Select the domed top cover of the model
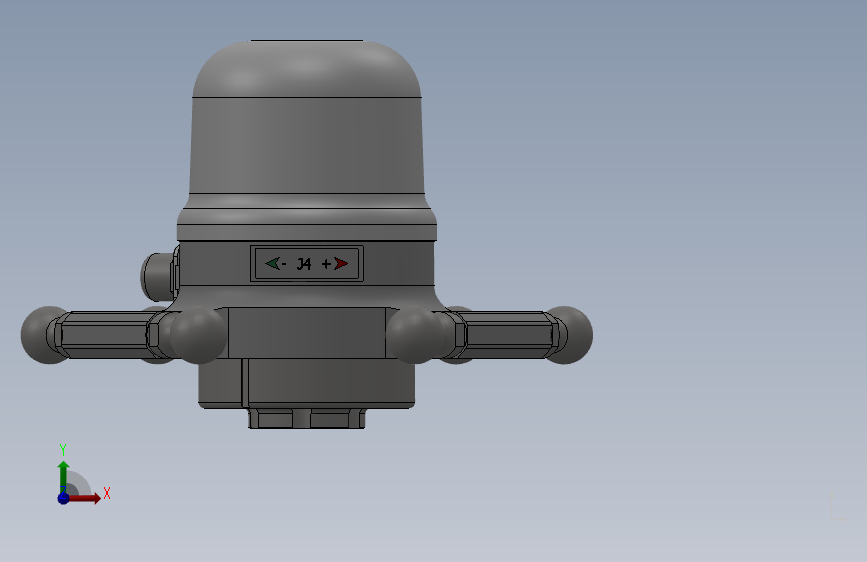This screenshot has width=867, height=562. pyautogui.click(x=307, y=69)
